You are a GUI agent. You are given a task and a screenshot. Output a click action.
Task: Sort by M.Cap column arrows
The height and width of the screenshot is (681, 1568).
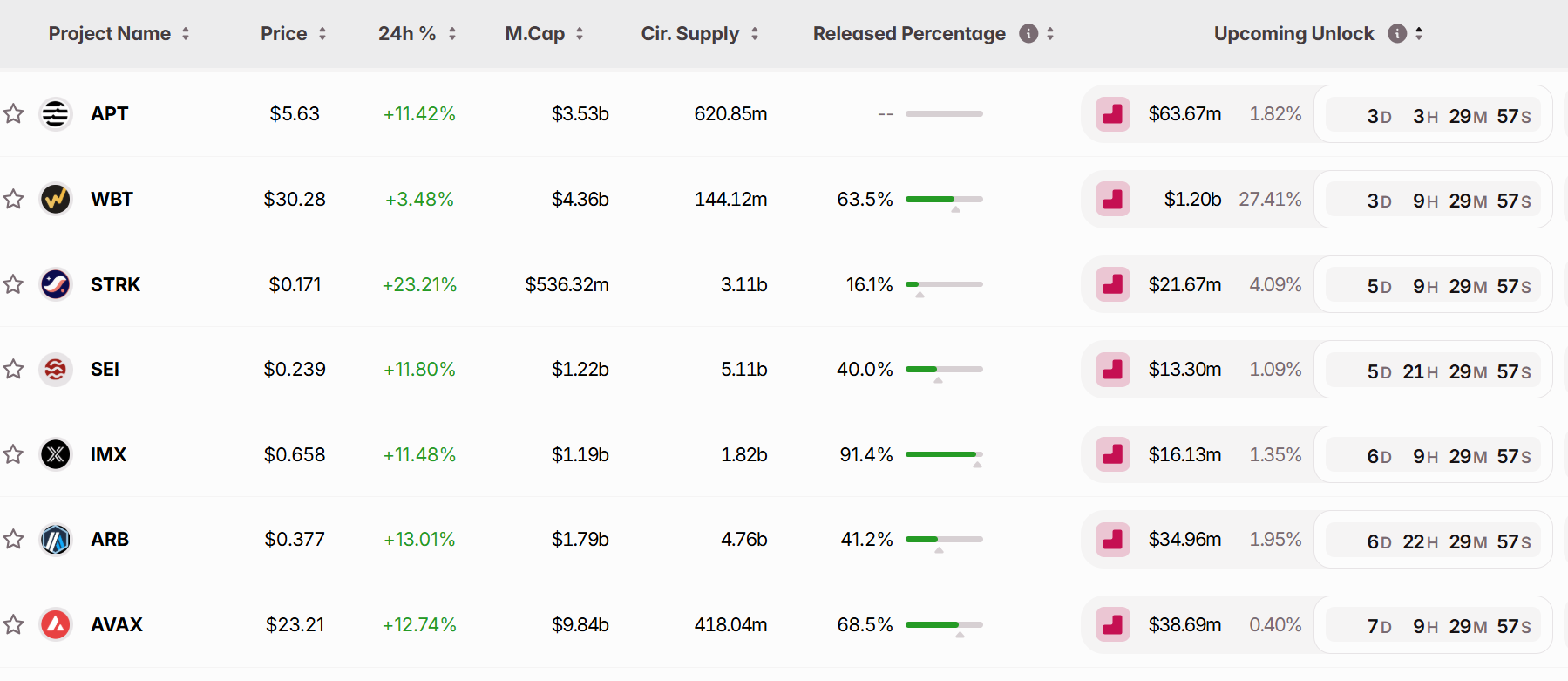[580, 34]
